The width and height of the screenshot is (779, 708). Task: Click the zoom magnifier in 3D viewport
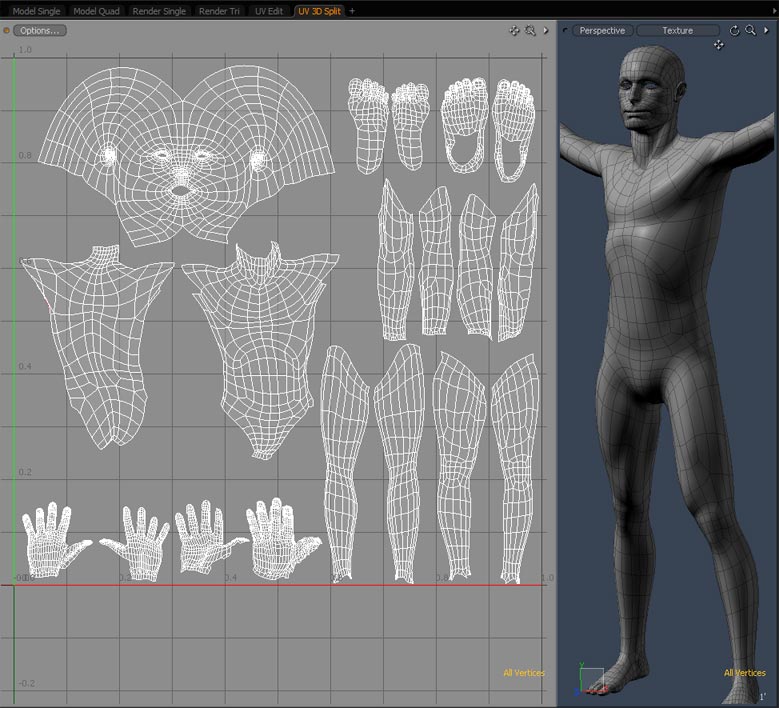(750, 31)
